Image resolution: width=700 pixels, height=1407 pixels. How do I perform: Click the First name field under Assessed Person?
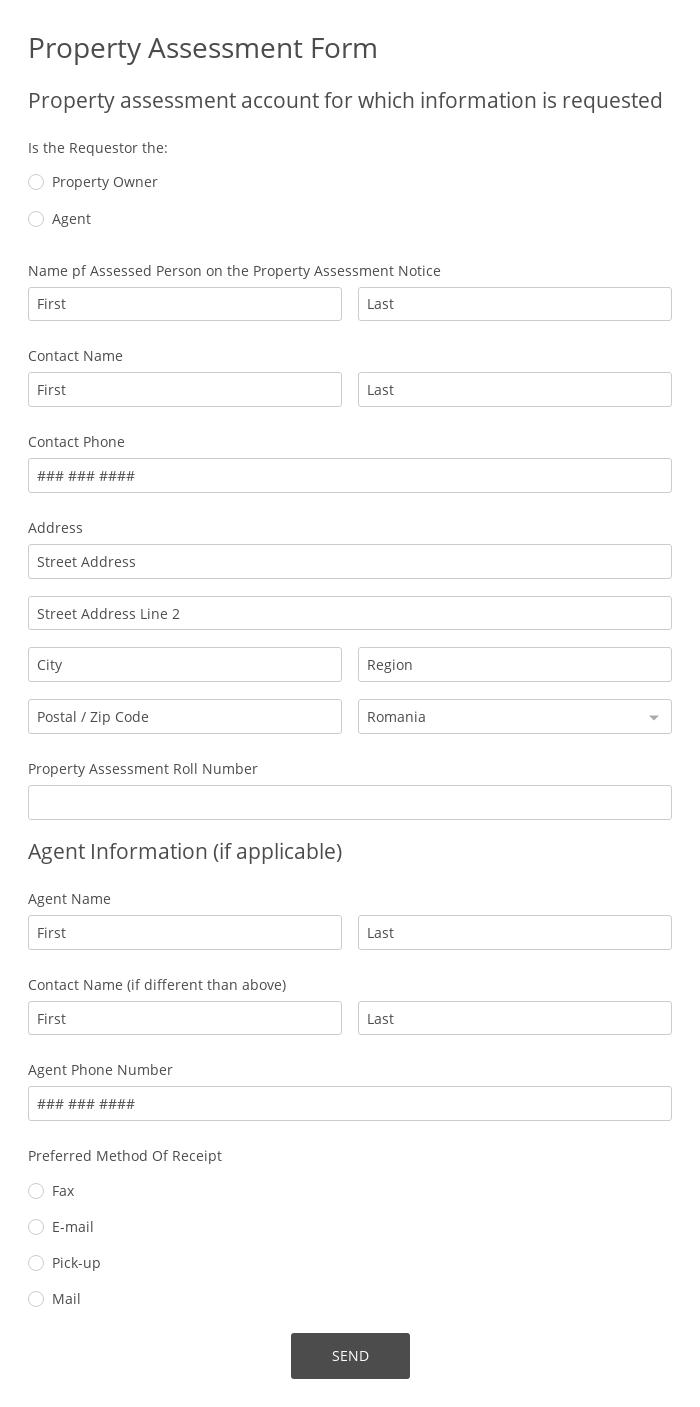185,304
